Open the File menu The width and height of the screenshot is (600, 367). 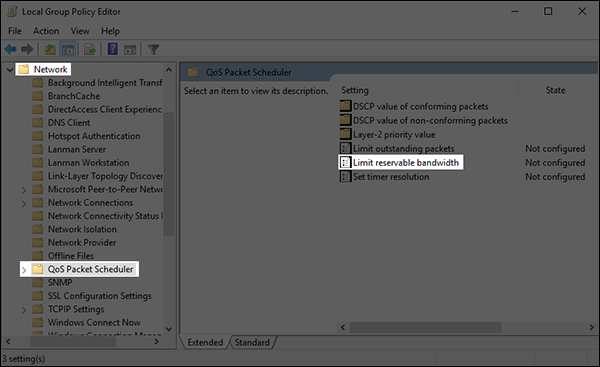coord(15,31)
